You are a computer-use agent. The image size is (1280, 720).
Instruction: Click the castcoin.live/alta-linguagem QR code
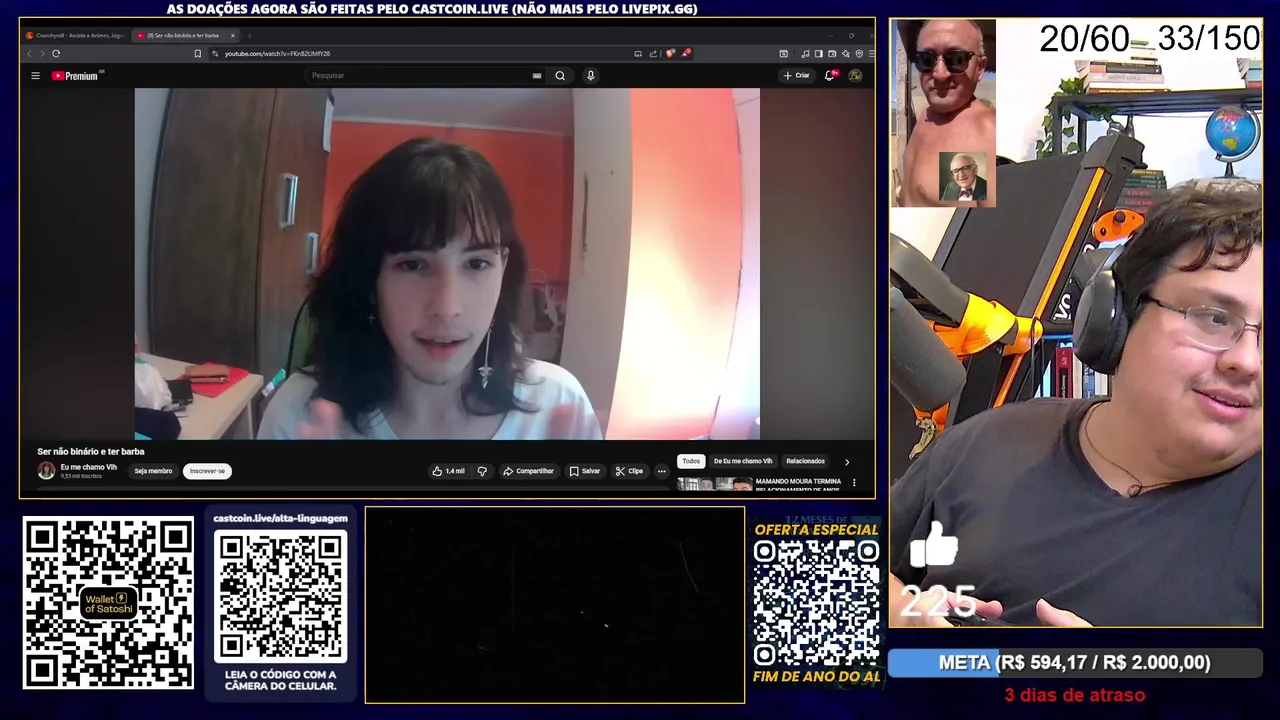280,596
